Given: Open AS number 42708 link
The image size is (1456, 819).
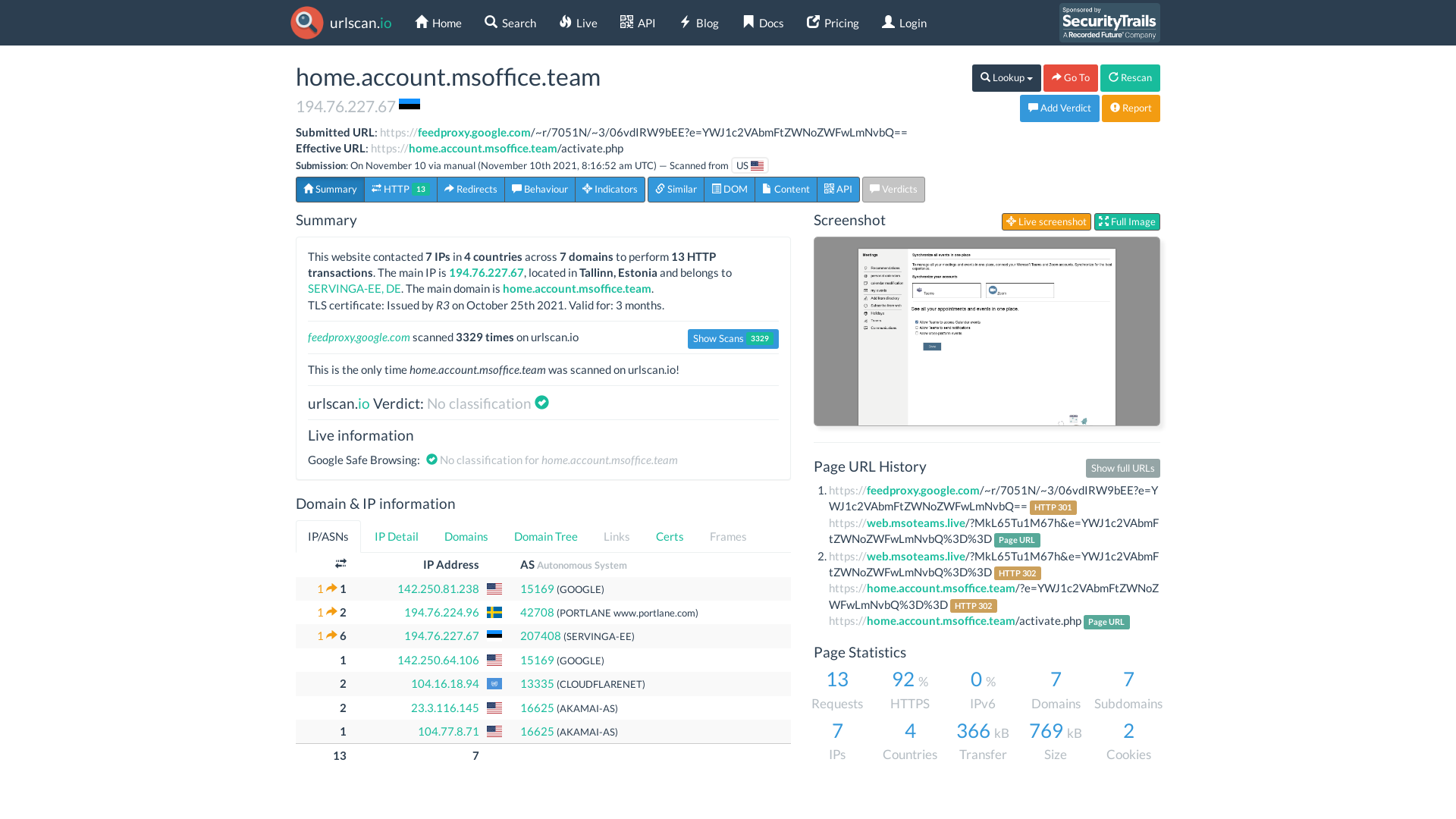Looking at the screenshot, I should point(537,613).
